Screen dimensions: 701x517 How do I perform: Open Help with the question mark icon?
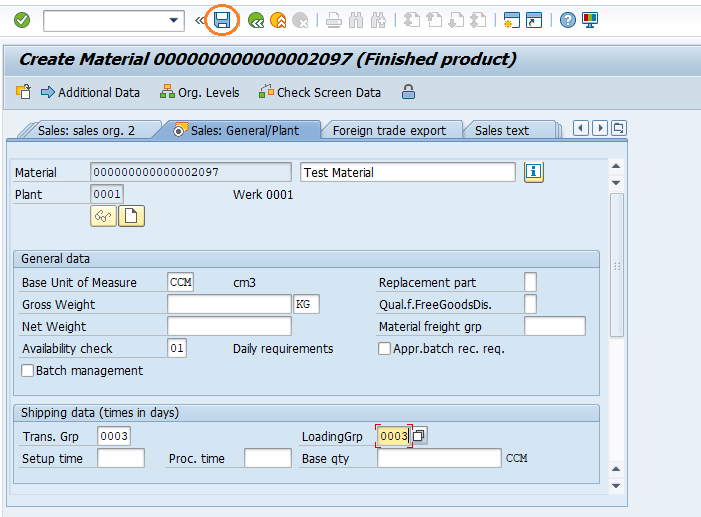568,21
